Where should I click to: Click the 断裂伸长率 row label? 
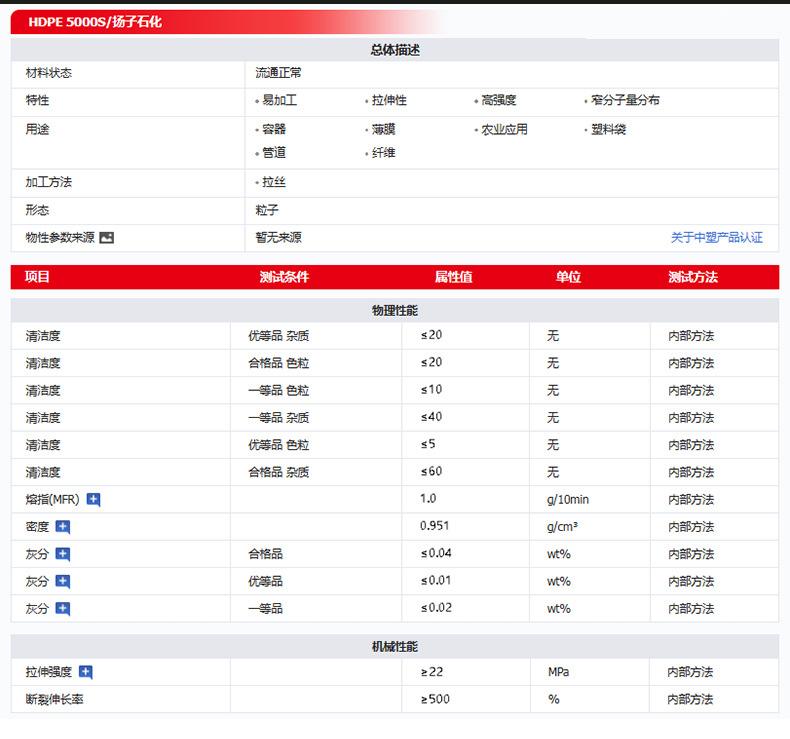point(55,699)
